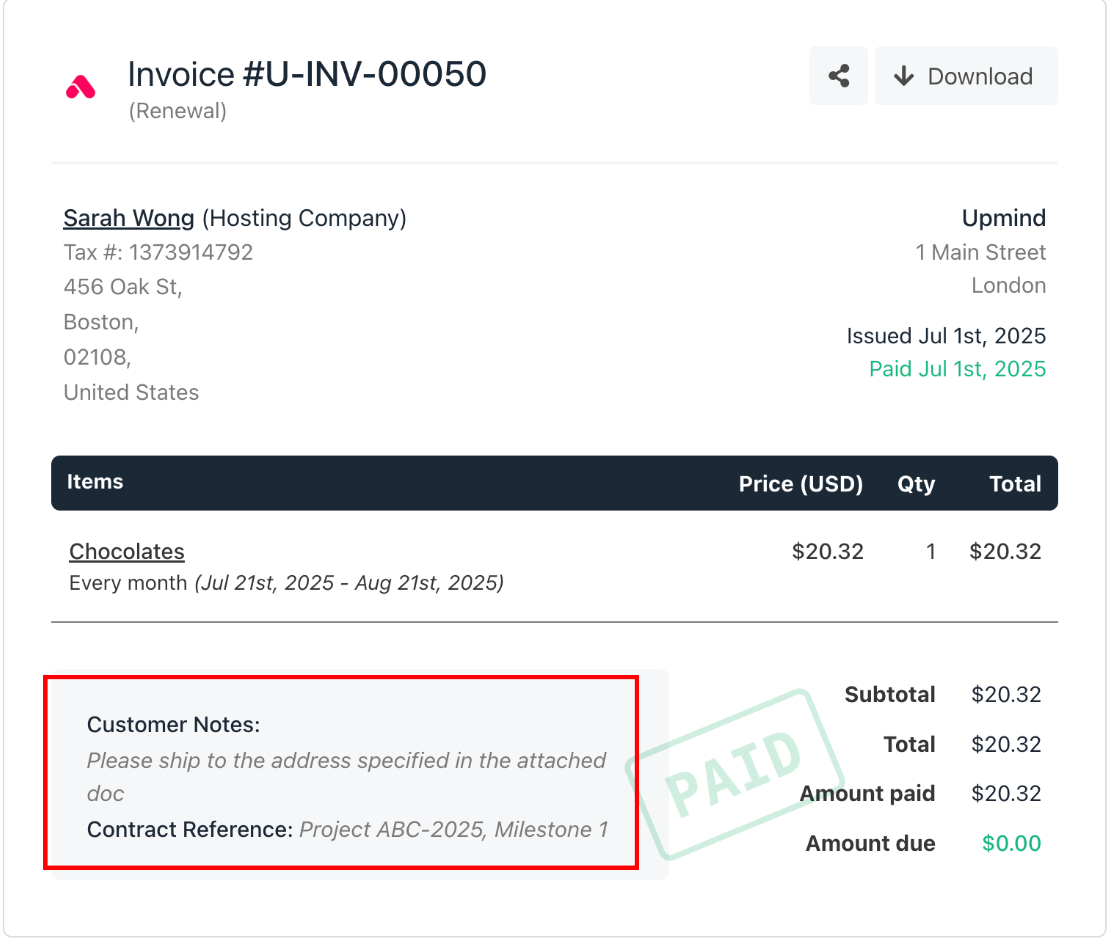1108x938 pixels.
Task: Click the Upmind company name
Action: click(1003, 218)
